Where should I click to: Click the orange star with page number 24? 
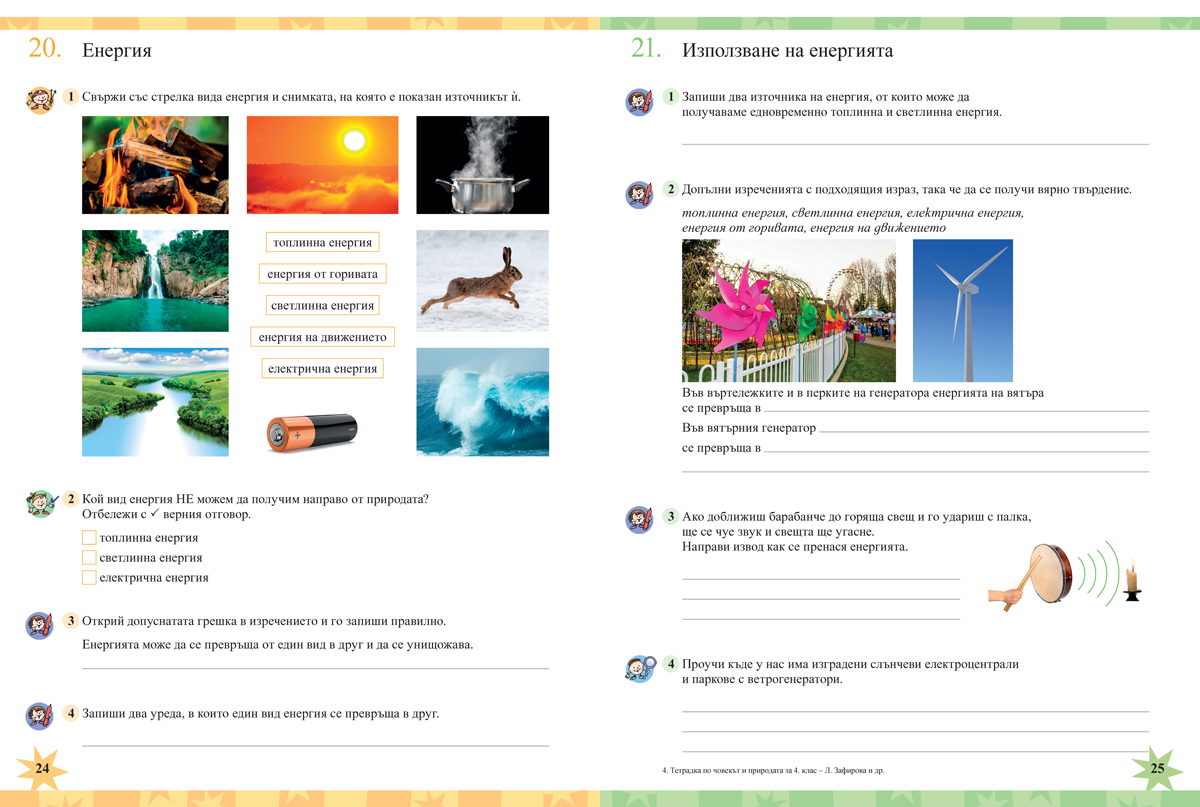40,766
